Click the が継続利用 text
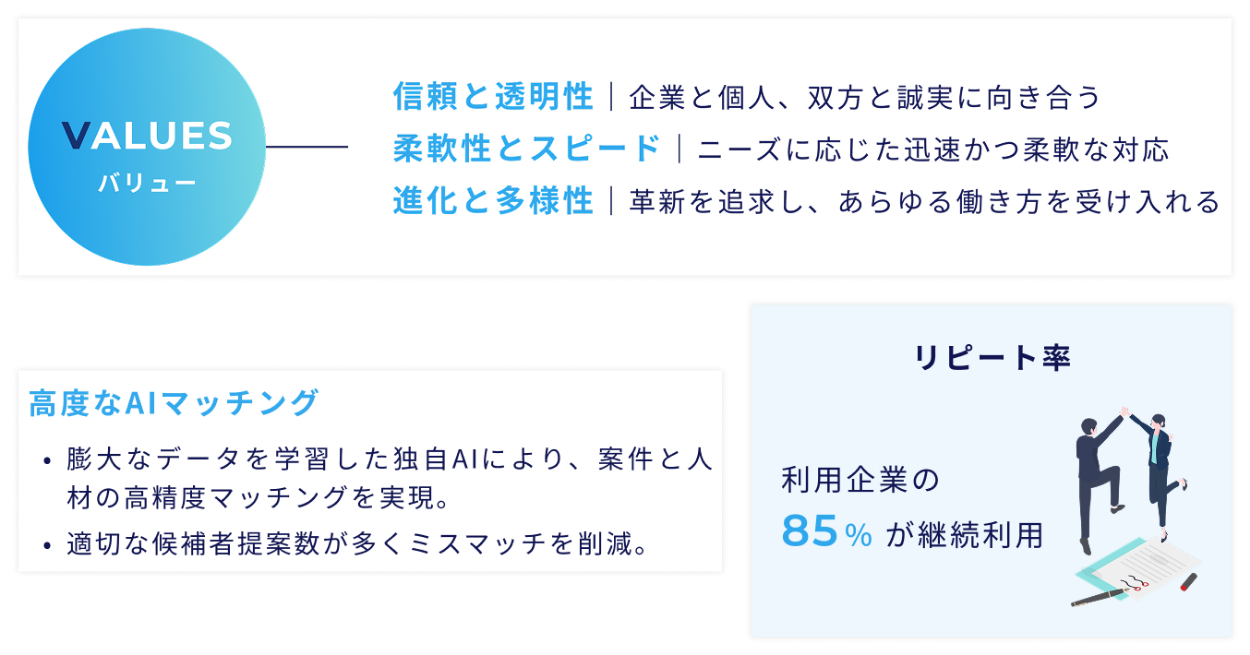The height and width of the screenshot is (655, 1250). click(964, 535)
